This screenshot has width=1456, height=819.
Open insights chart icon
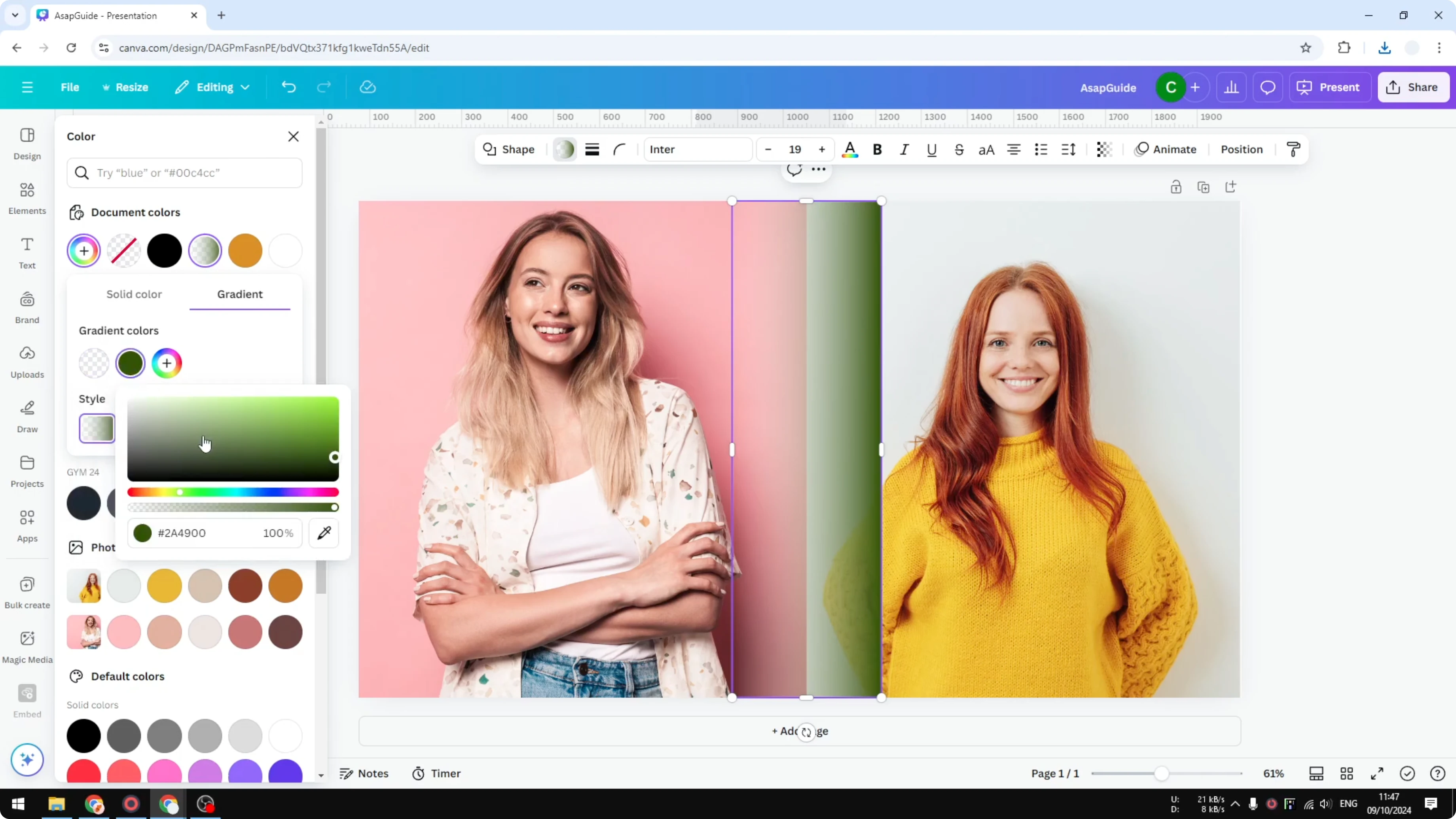click(1231, 87)
